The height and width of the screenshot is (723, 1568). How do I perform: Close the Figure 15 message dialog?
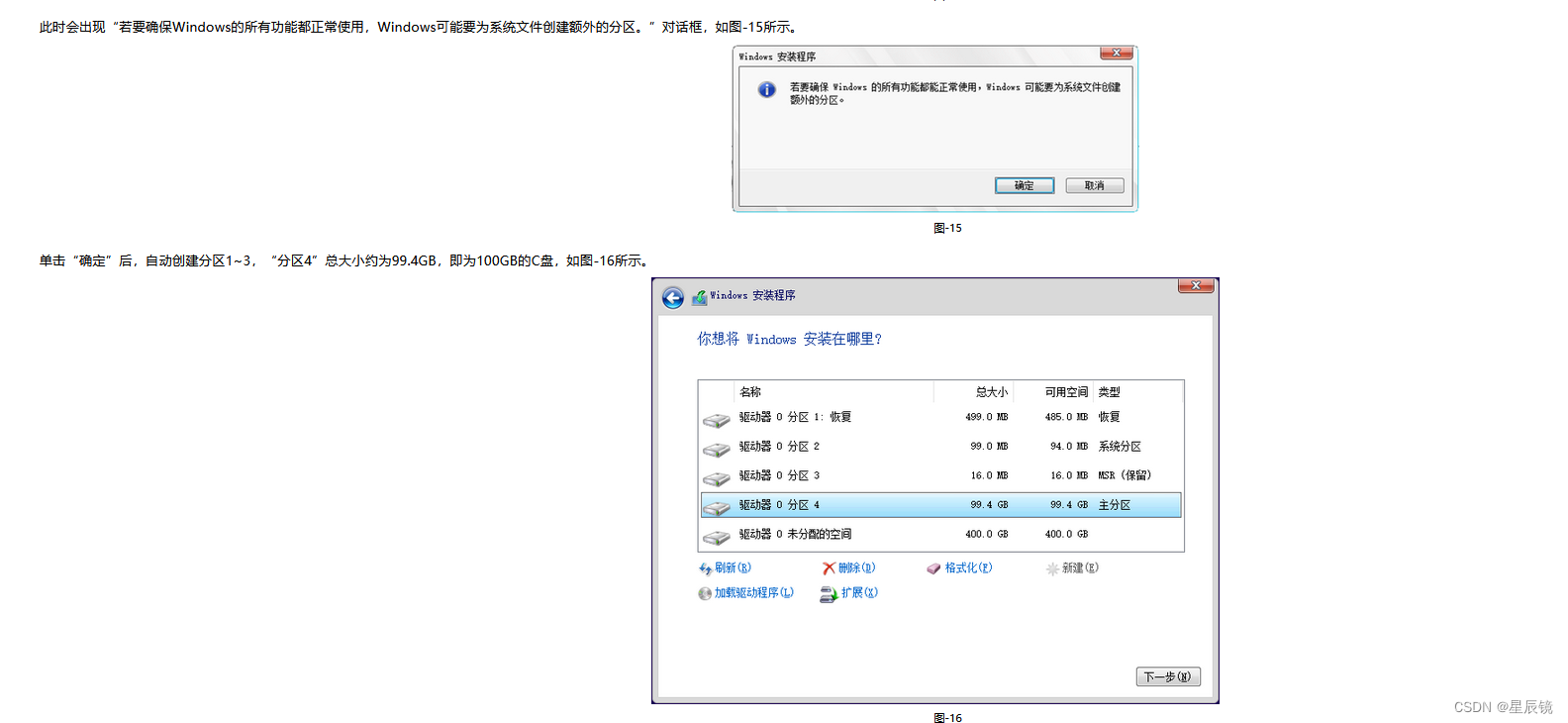coord(1117,52)
